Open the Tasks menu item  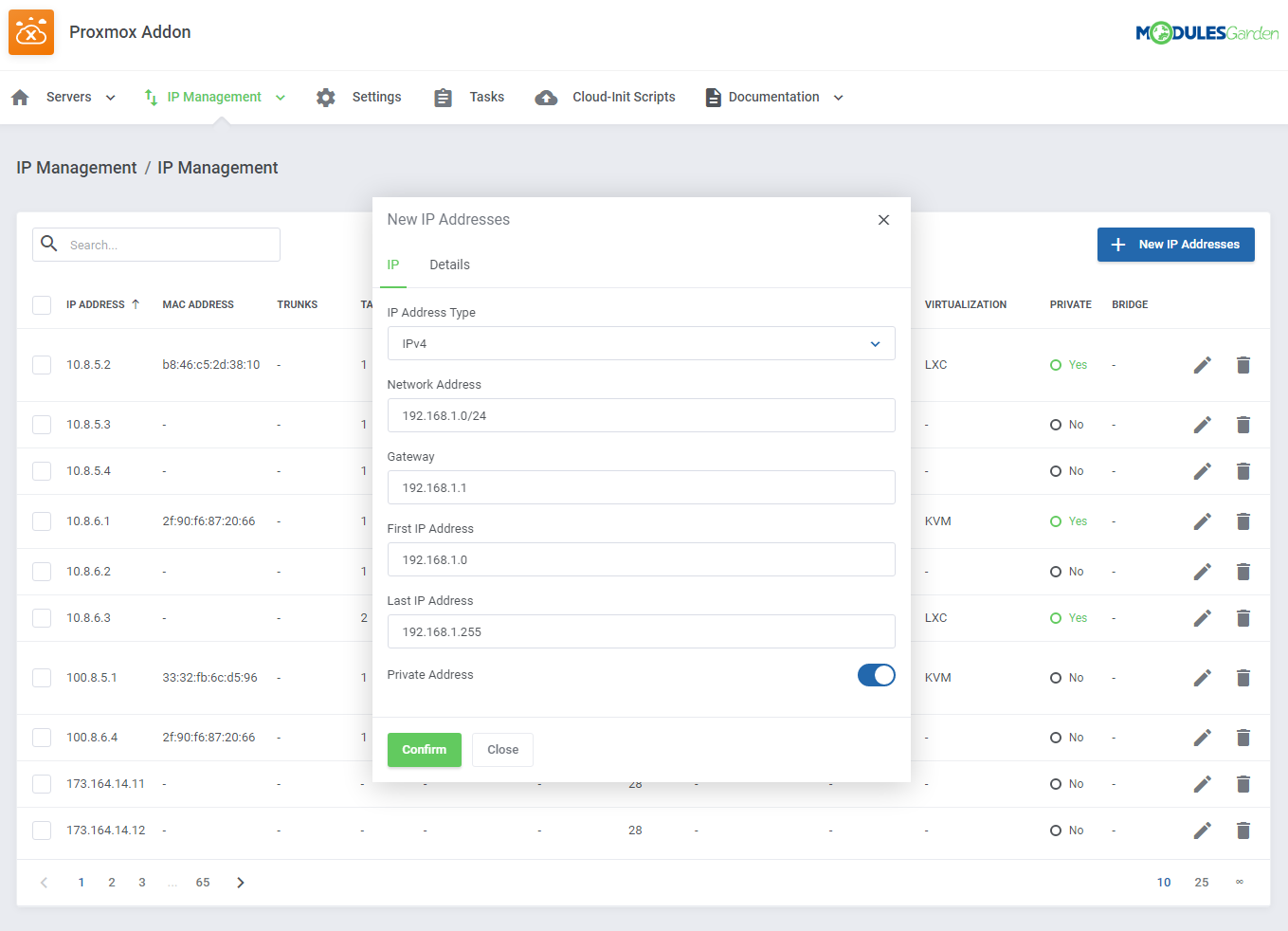coord(486,97)
